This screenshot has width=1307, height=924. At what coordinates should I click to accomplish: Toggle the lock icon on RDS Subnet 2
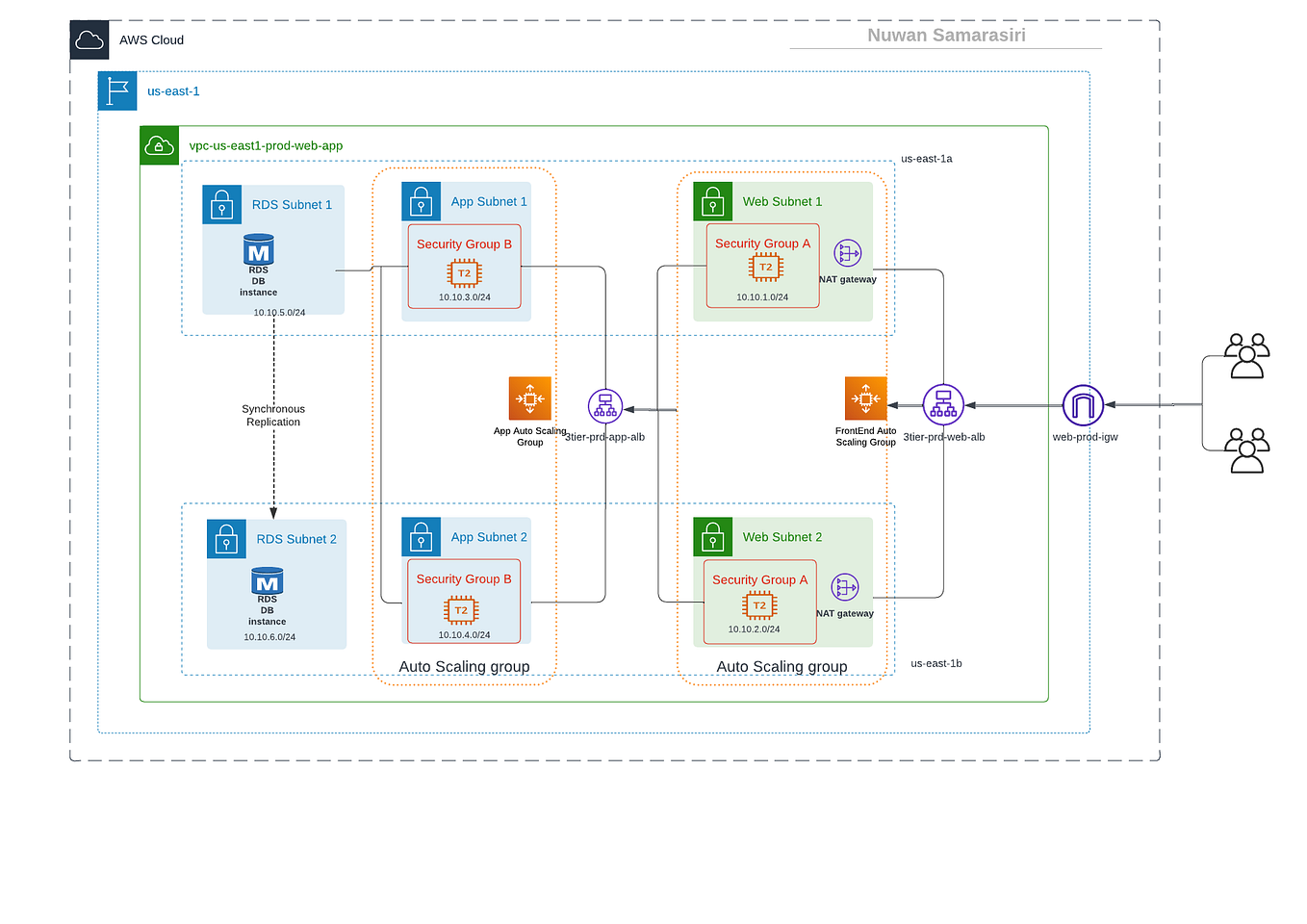[x=226, y=538]
